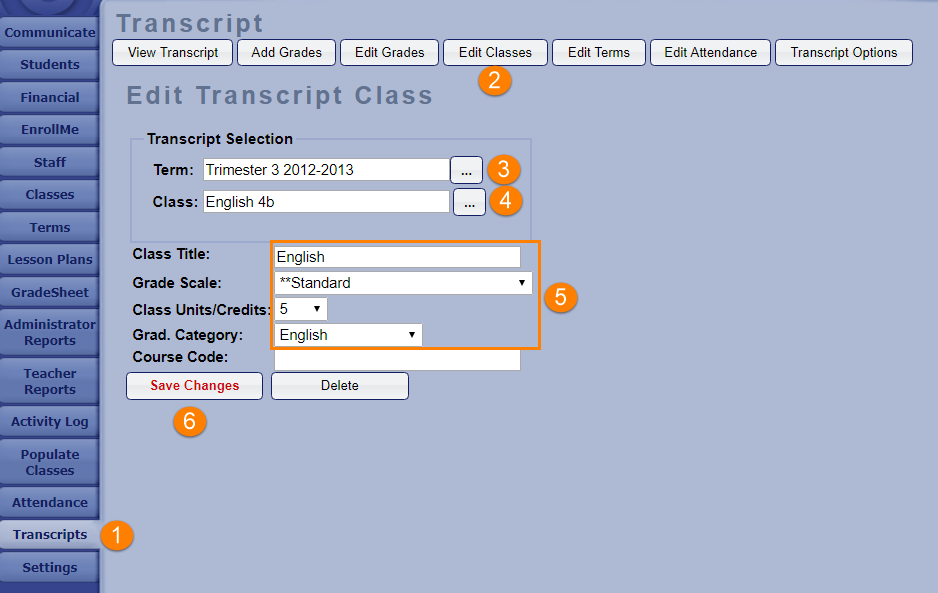This screenshot has height=593, width=938.
Task: Click into the Class Title field
Action: click(397, 257)
